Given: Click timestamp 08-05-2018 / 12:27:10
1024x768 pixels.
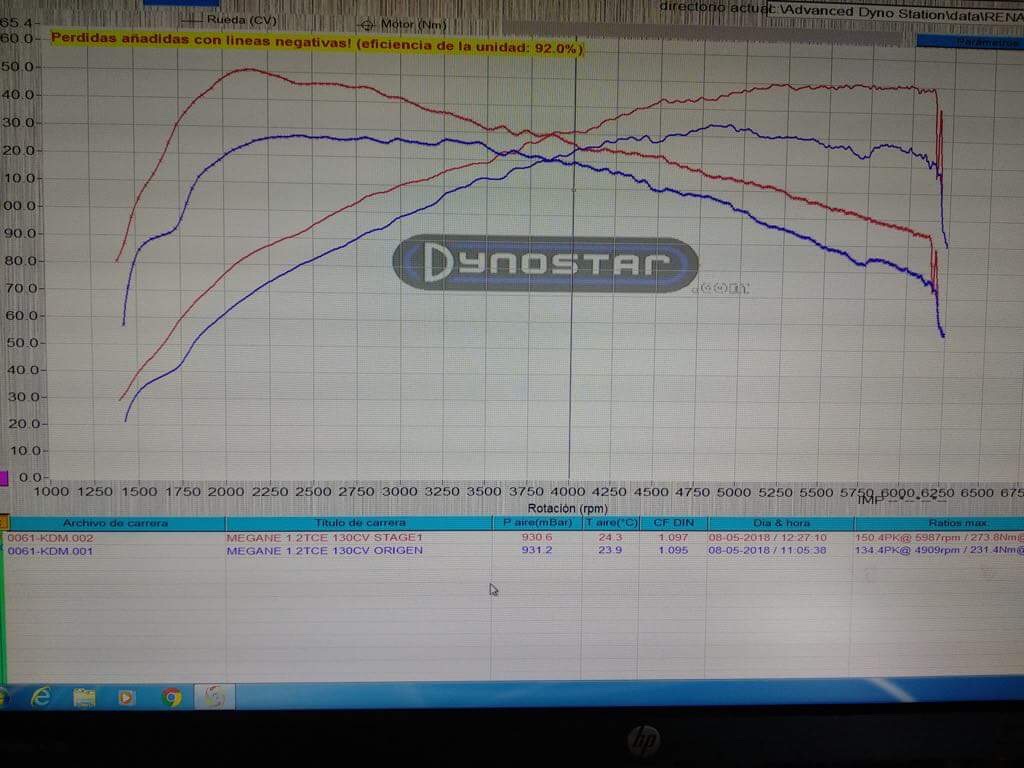Looking at the screenshot, I should (x=767, y=537).
